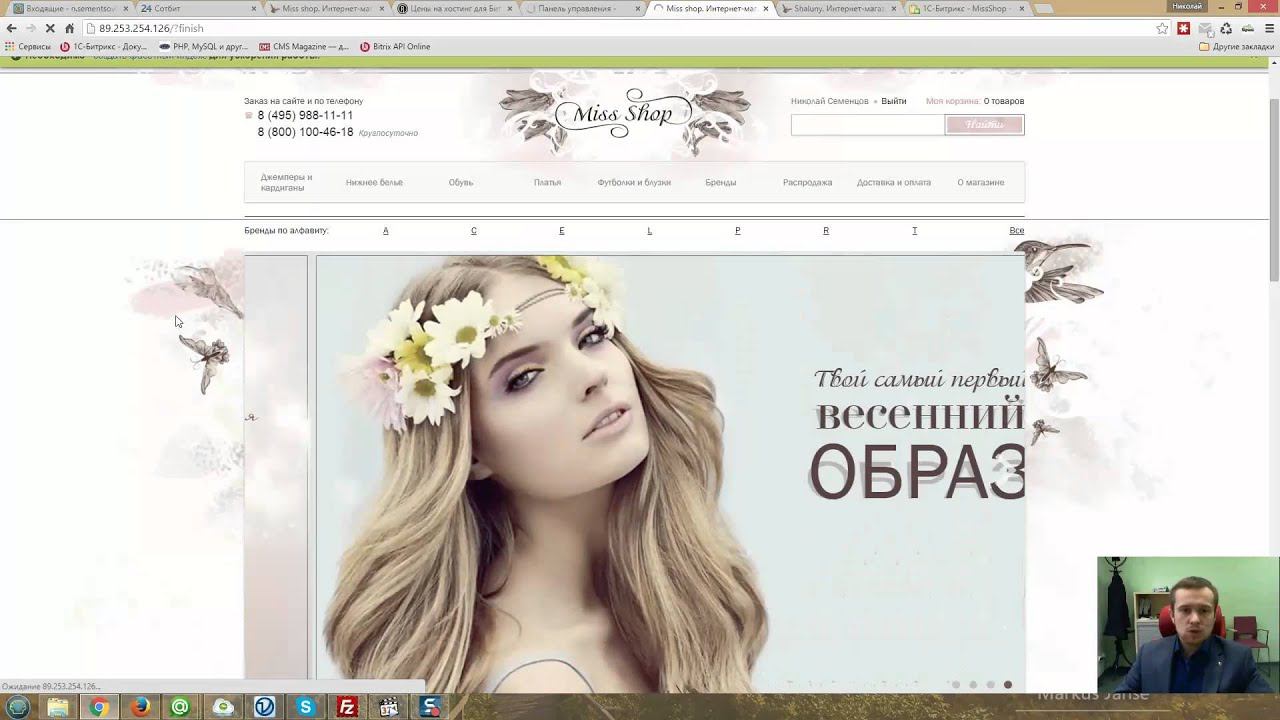Open the screen recorder taskbar icon
1280x720 pixels.
(430, 707)
